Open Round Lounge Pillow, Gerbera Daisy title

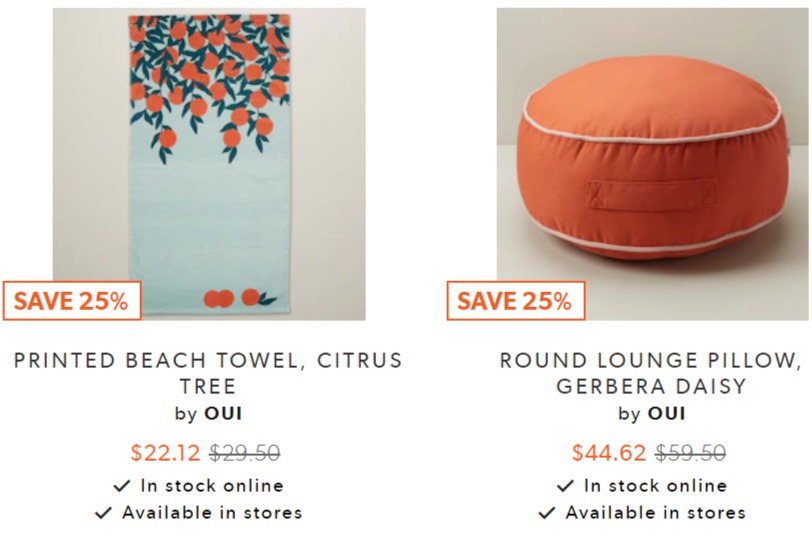(651, 373)
